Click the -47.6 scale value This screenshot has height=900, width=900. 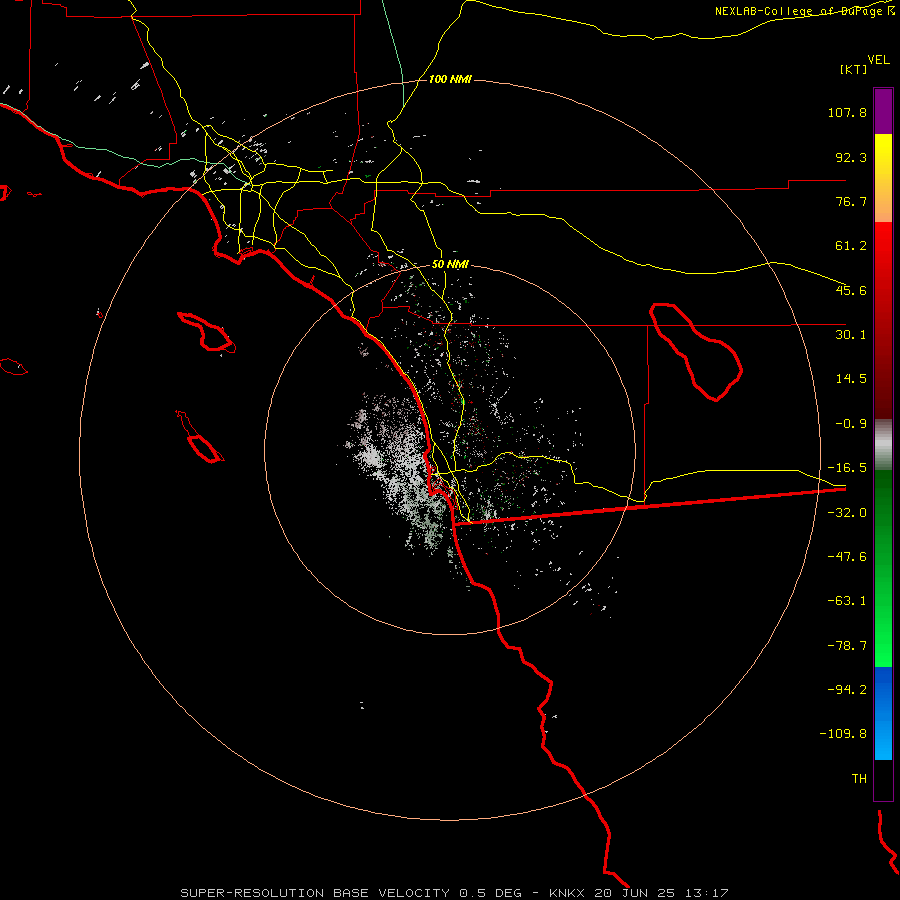pos(847,557)
